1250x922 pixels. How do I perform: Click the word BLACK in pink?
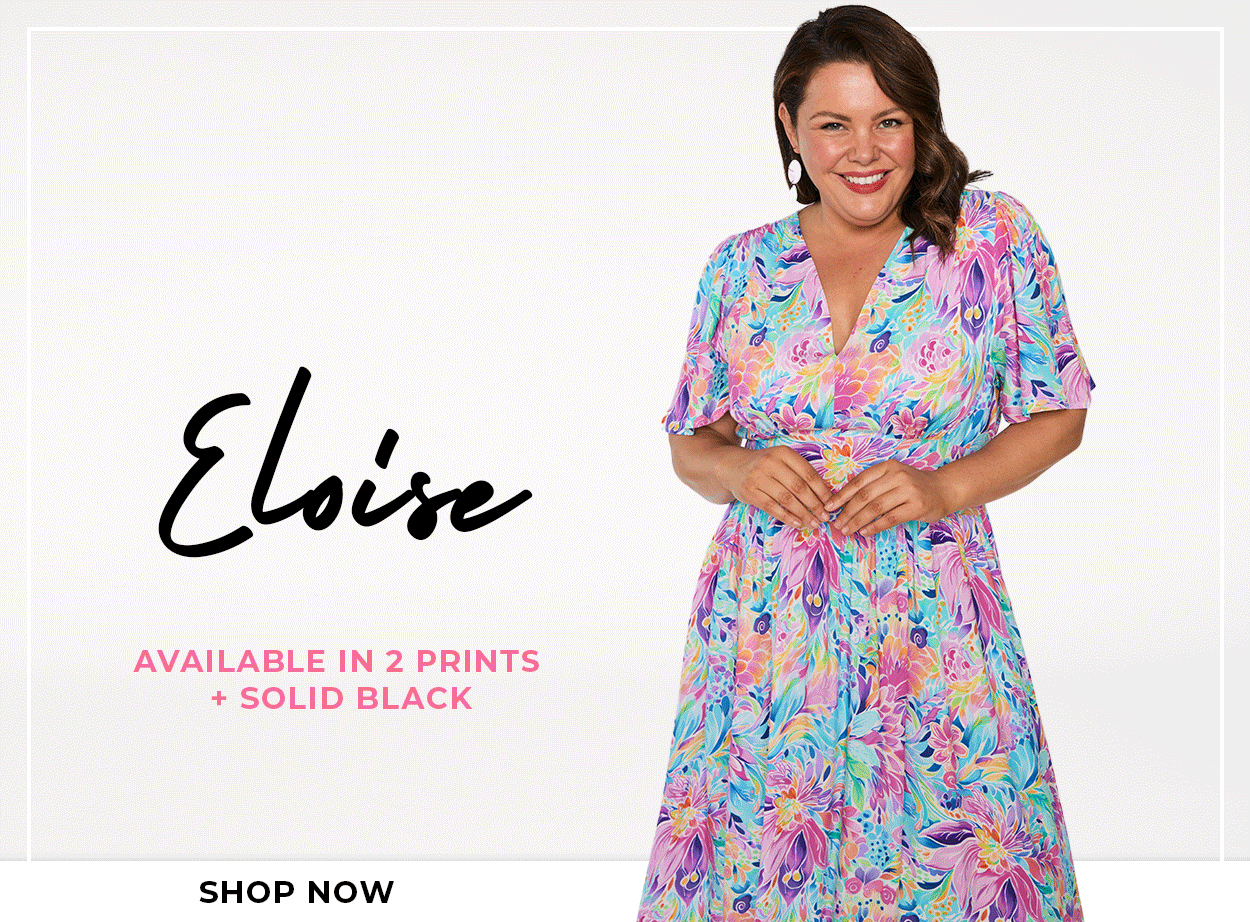point(414,698)
